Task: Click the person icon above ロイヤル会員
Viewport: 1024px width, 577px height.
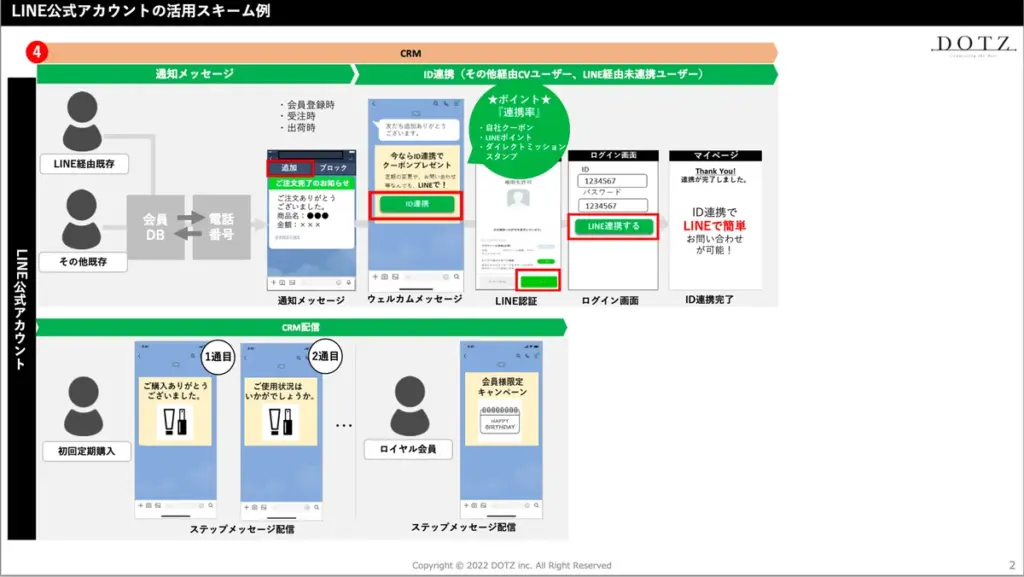Action: (409, 405)
